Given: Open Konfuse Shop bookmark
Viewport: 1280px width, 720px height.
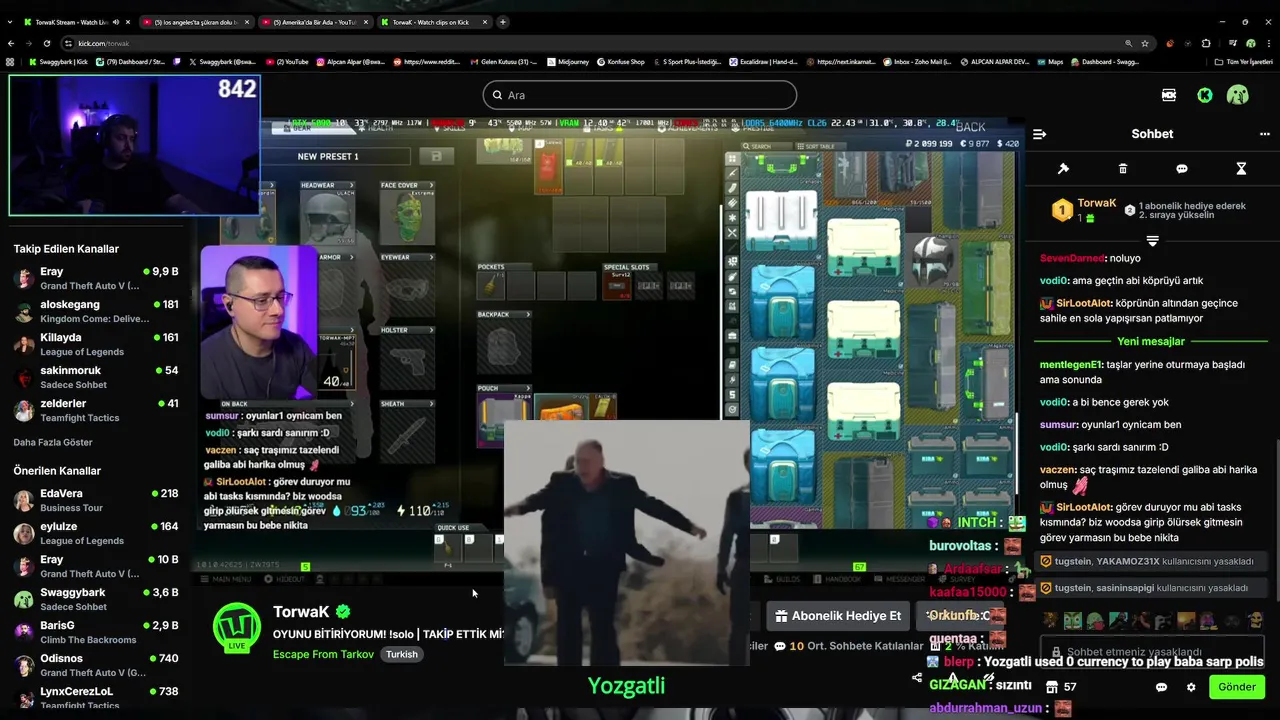Looking at the screenshot, I should tap(621, 62).
